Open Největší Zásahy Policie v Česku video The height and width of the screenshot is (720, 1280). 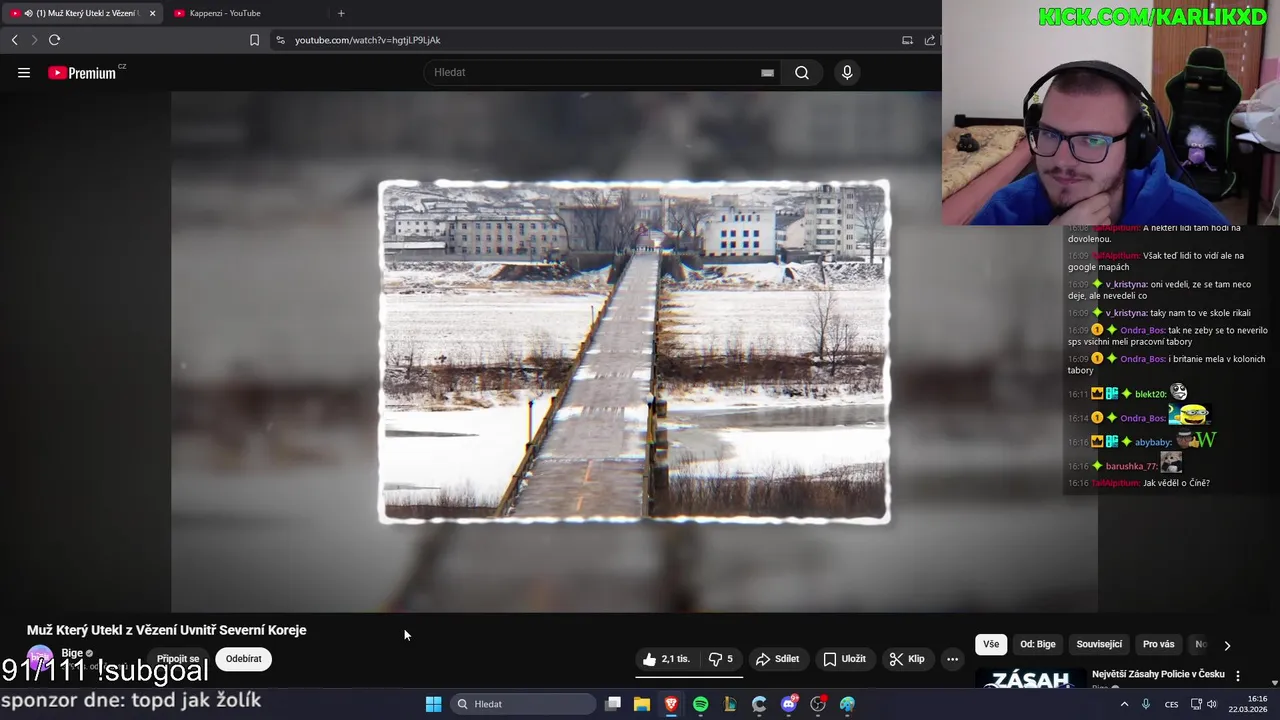tap(1158, 674)
